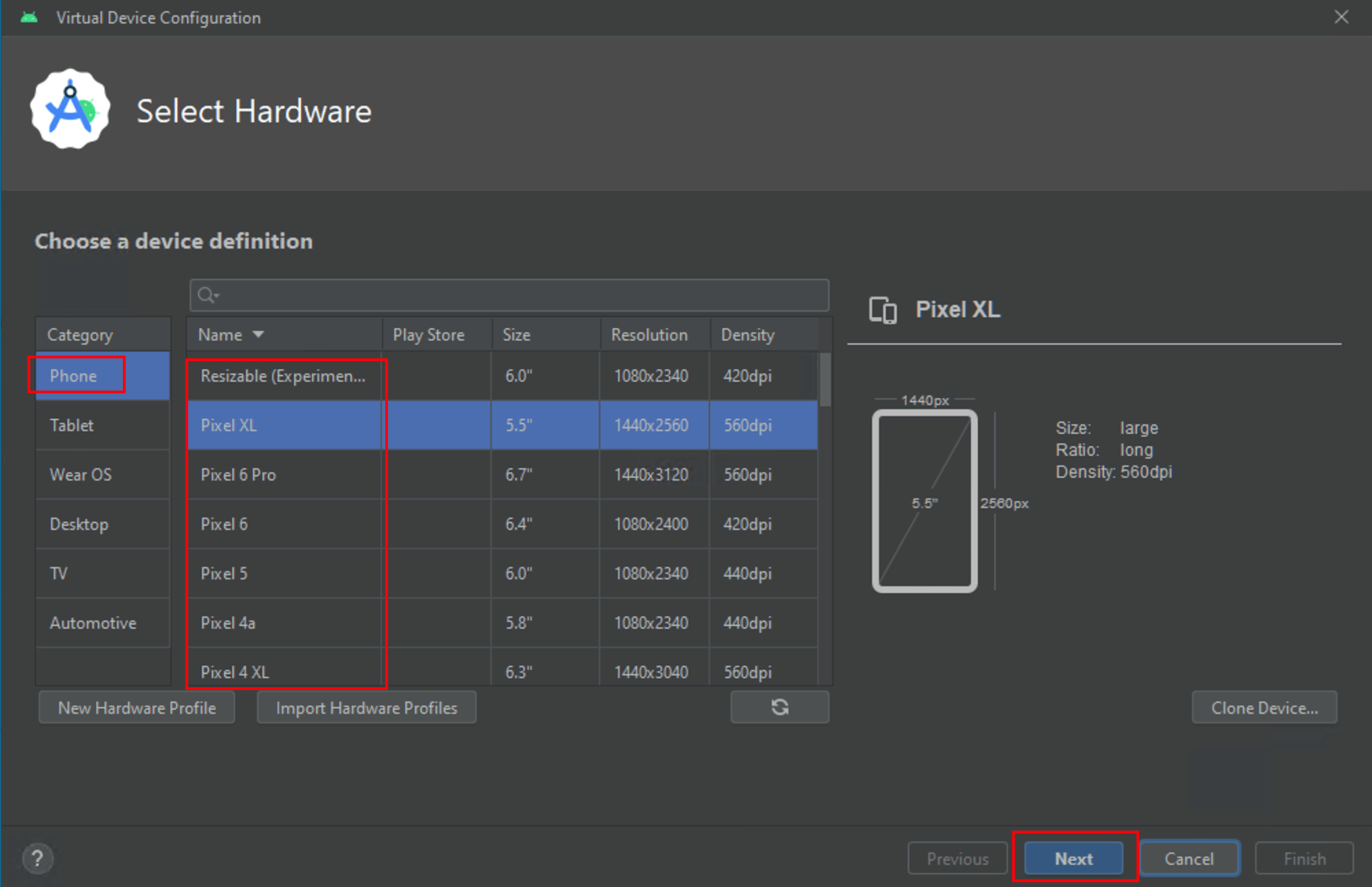Select the TV category
Viewport: 1372px width, 887px height.
(x=102, y=573)
